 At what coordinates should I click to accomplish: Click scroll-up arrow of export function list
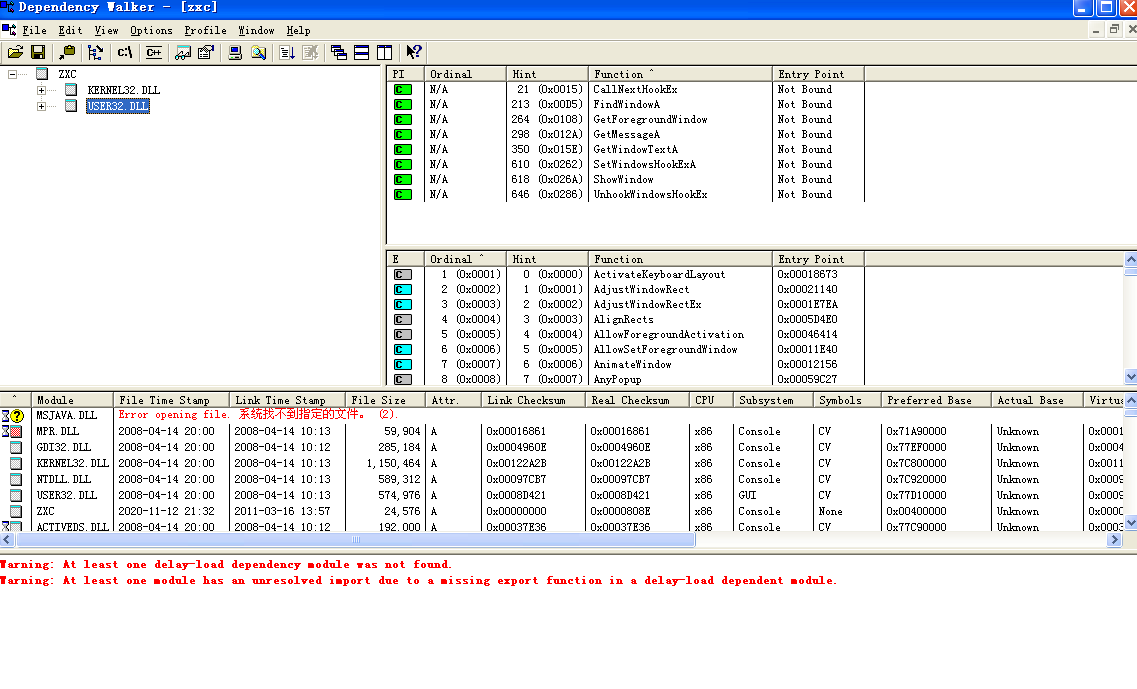click(x=1130, y=259)
